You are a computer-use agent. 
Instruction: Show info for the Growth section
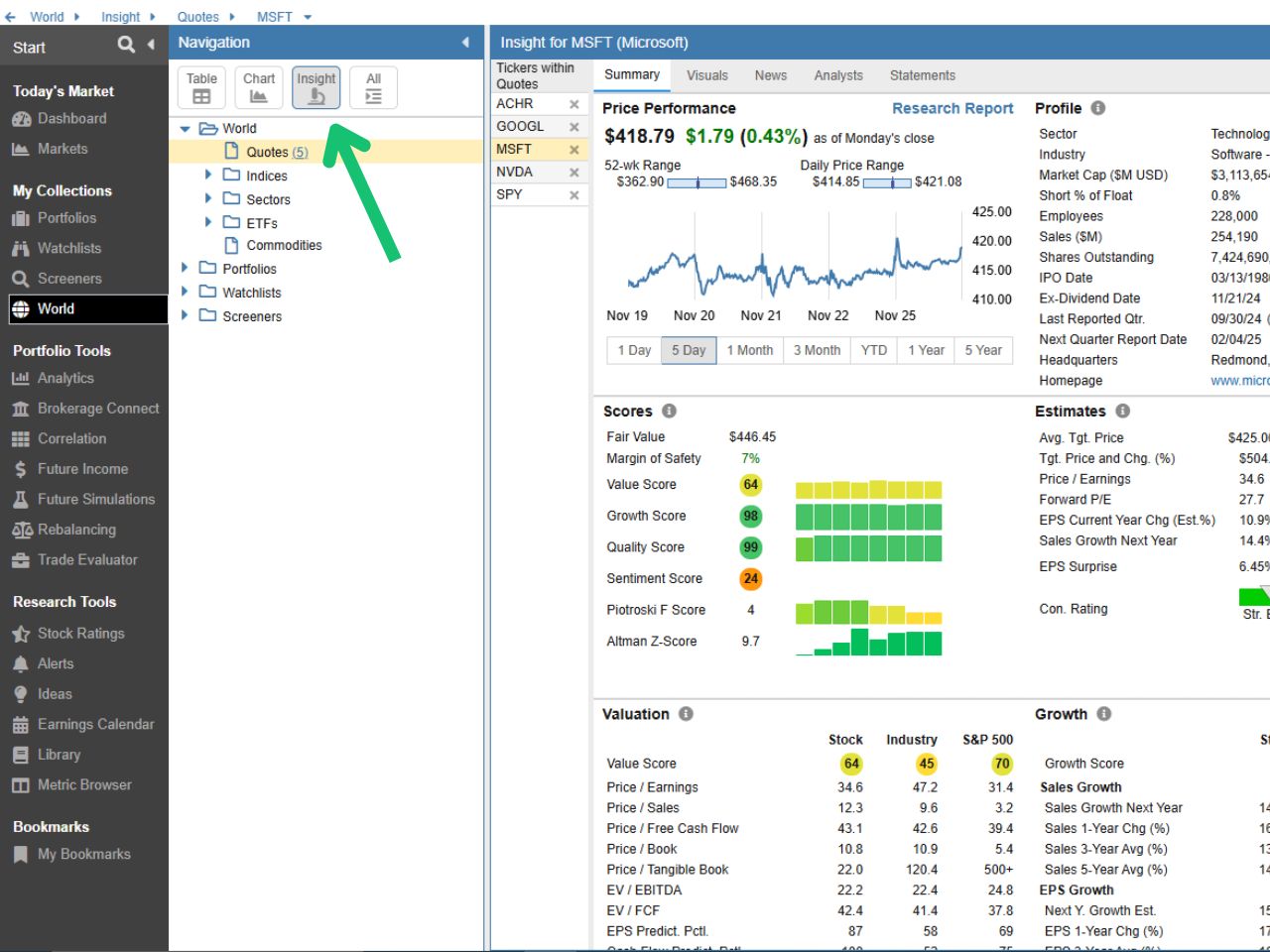point(1104,714)
